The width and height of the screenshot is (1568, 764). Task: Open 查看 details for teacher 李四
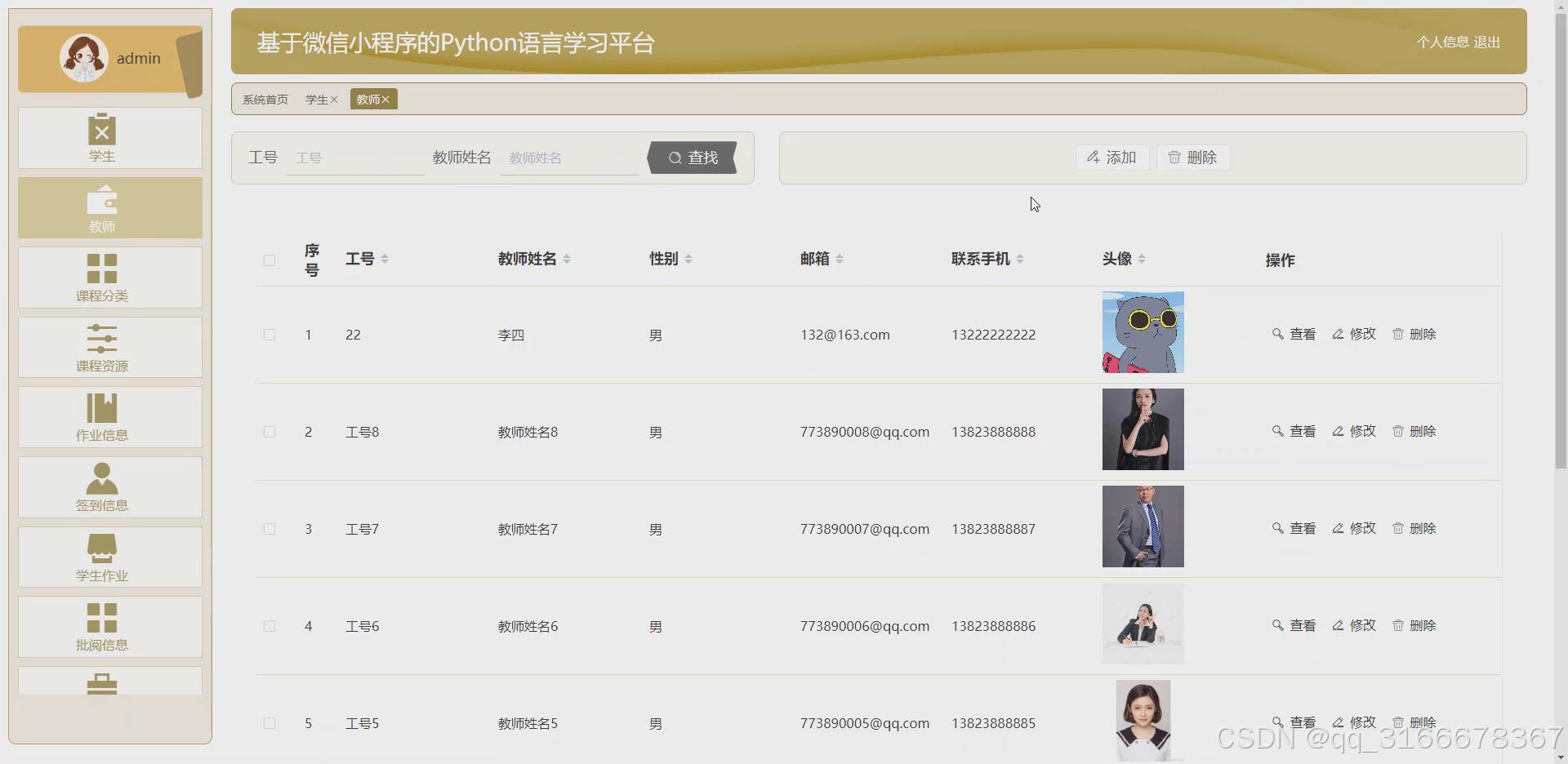point(1294,334)
